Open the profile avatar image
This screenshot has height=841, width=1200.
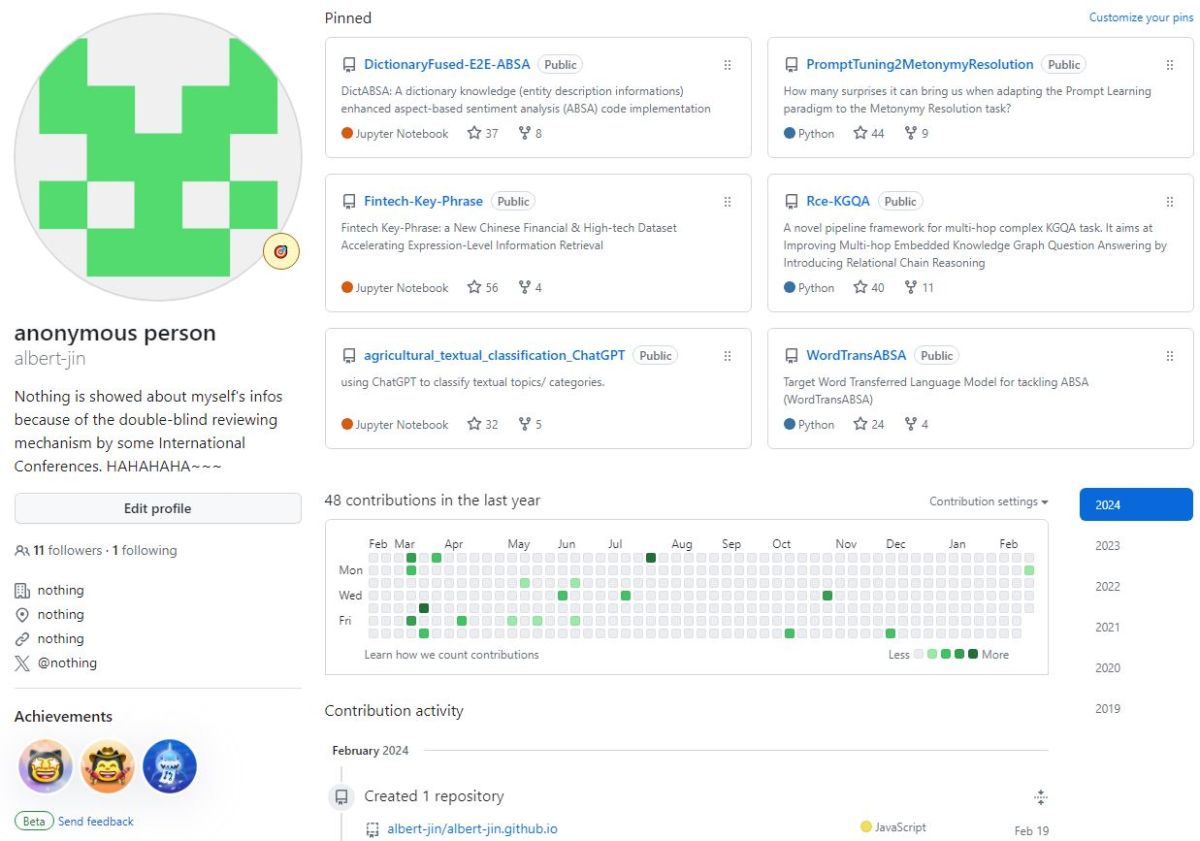[x=158, y=157]
